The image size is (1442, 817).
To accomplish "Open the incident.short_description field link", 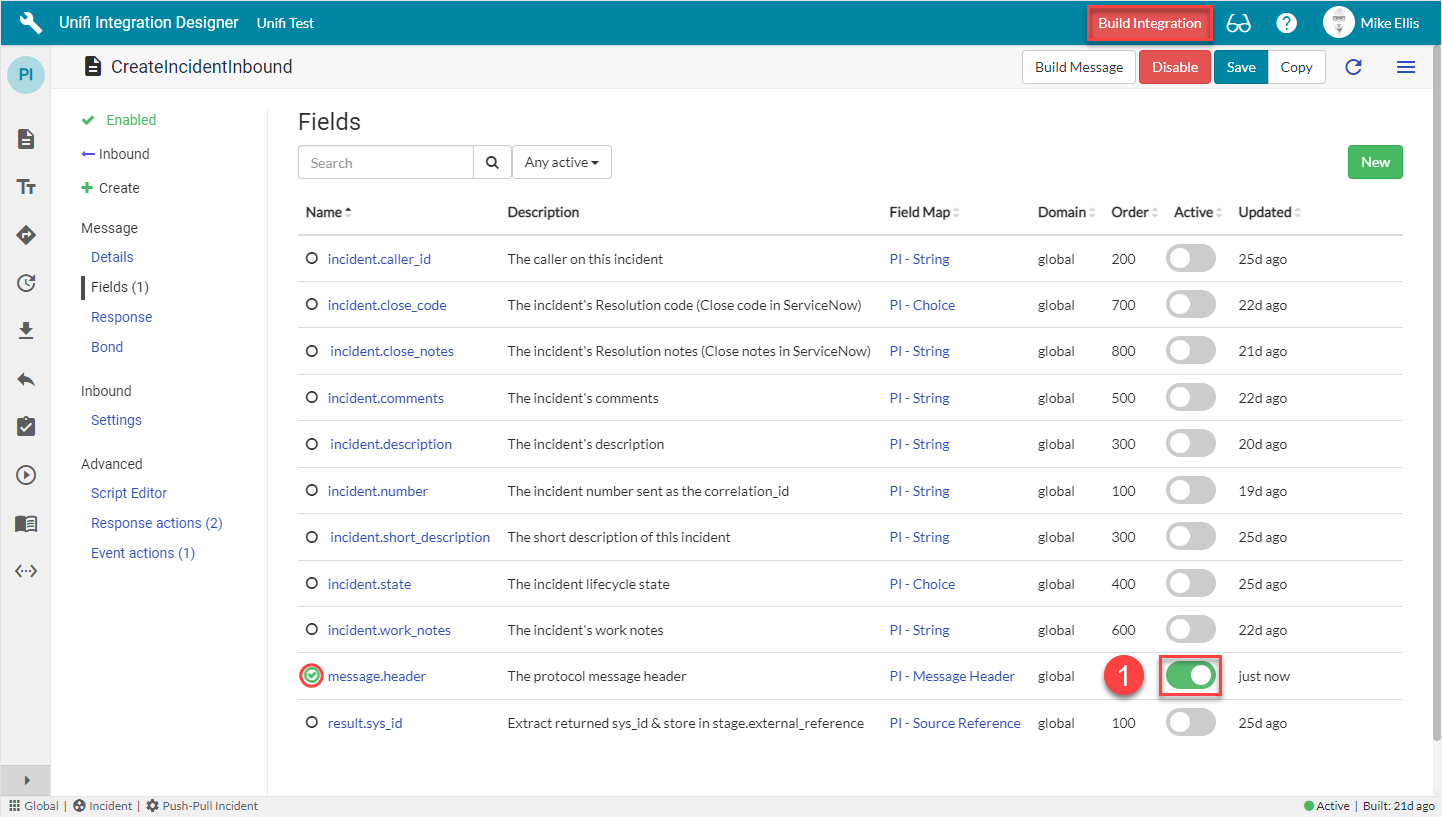I will [x=410, y=537].
